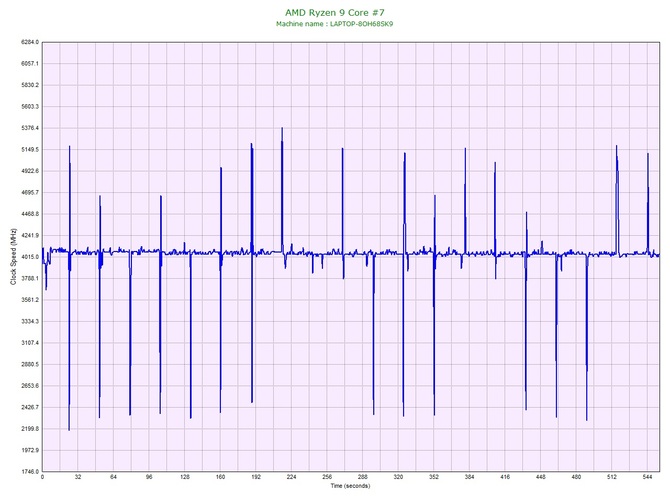670x503 pixels.
Task: Click the 480 tick on time axis
Action: pyautogui.click(x=576, y=477)
